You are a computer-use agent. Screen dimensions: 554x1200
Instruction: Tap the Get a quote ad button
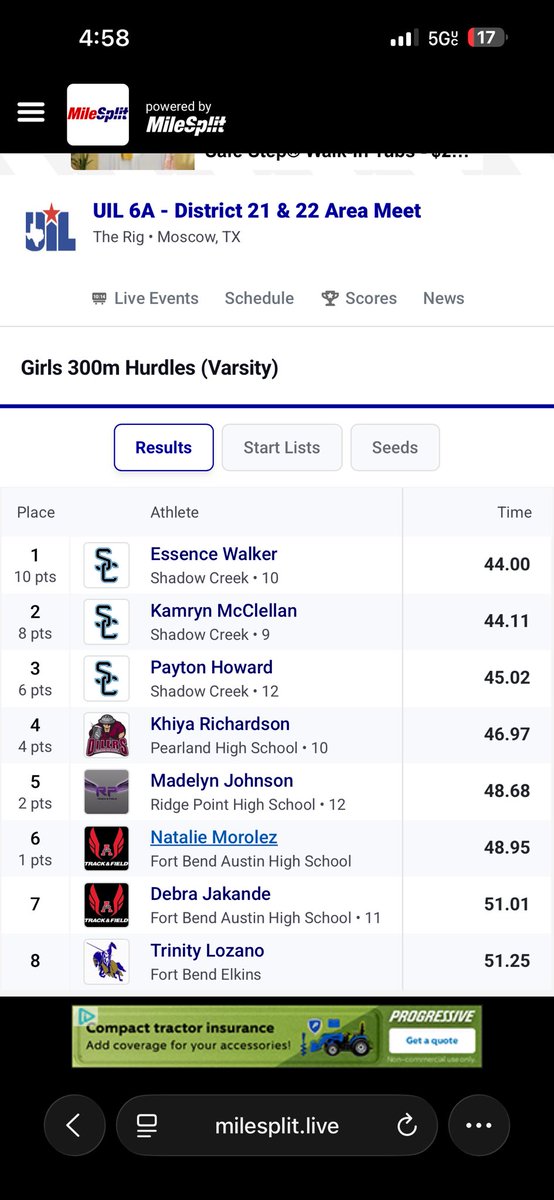(x=434, y=1041)
